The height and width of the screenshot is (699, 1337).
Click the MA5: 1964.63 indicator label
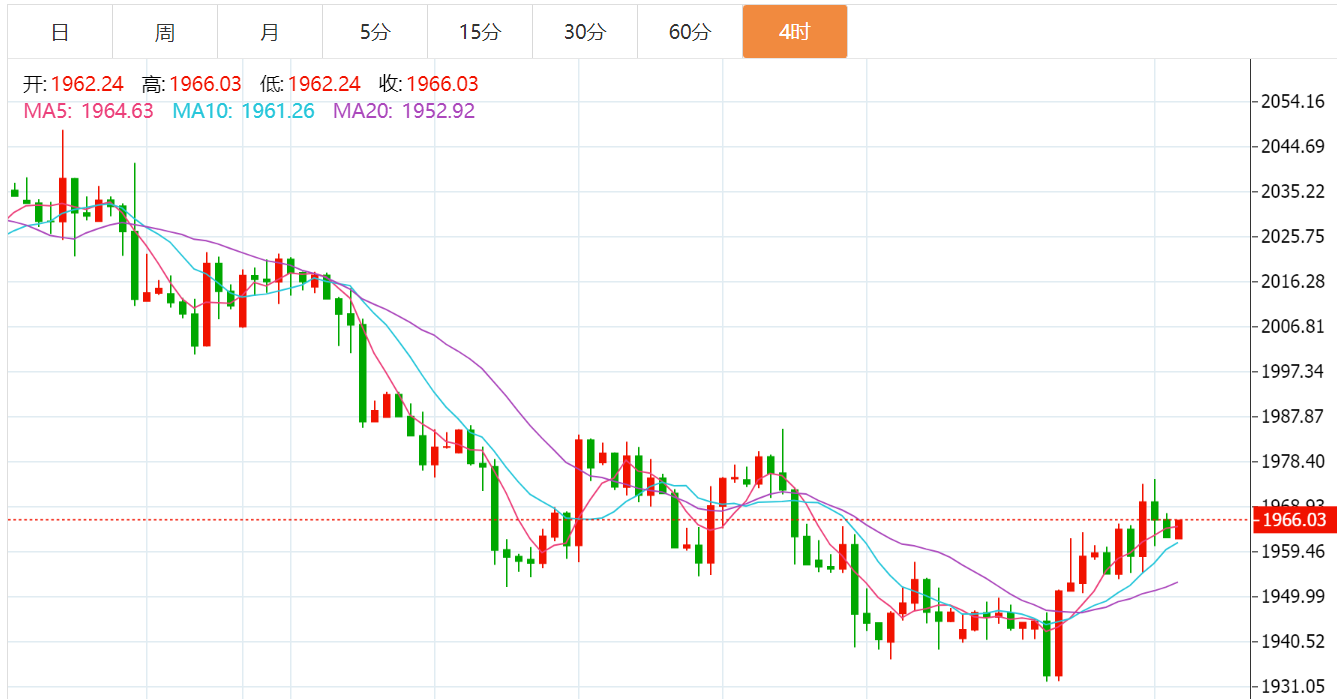89,111
